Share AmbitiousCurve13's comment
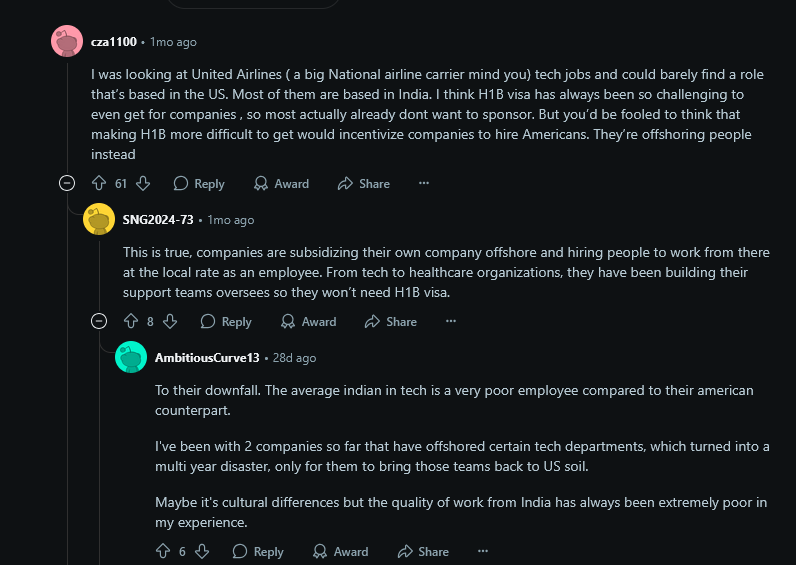The image size is (796, 565). tap(423, 551)
